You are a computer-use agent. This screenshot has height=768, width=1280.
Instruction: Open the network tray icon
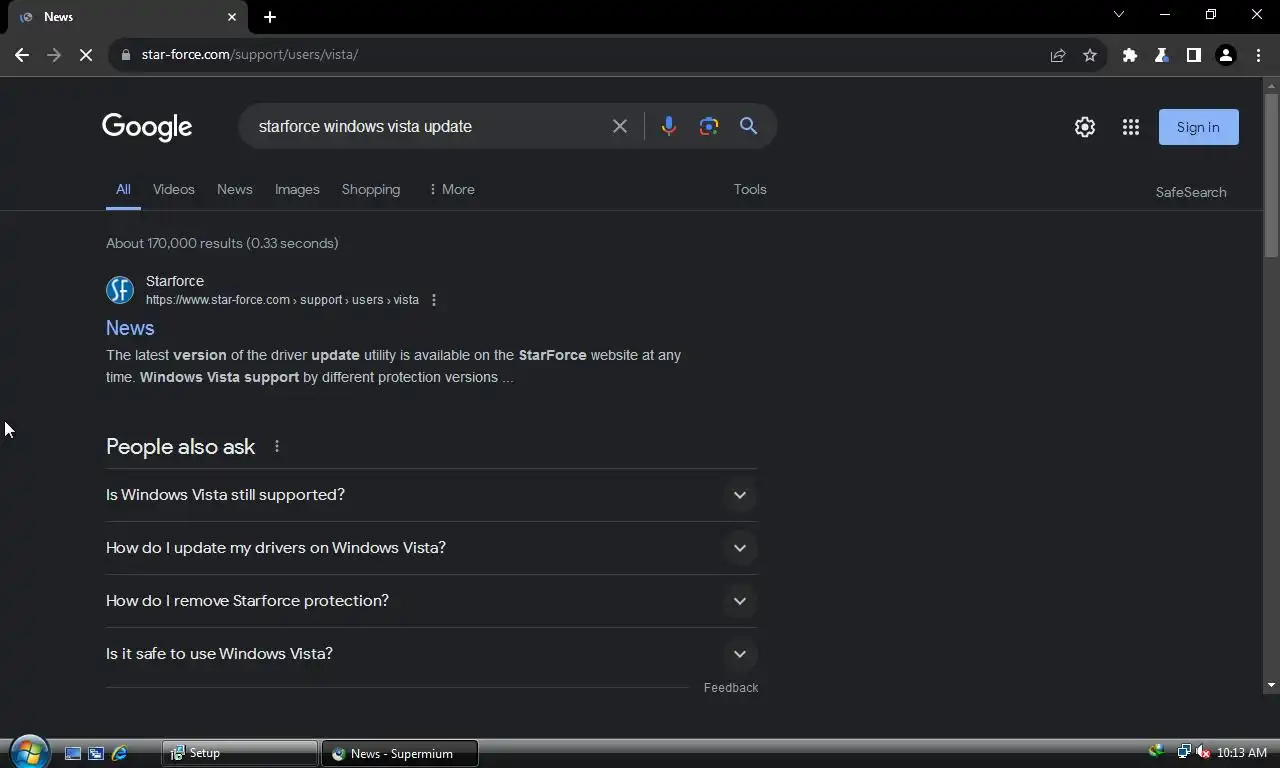[1184, 752]
